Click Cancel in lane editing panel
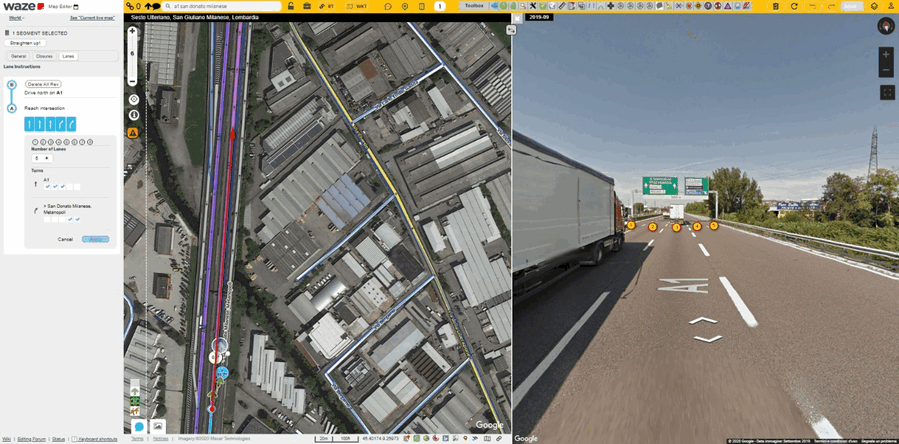 pyautogui.click(x=65, y=239)
